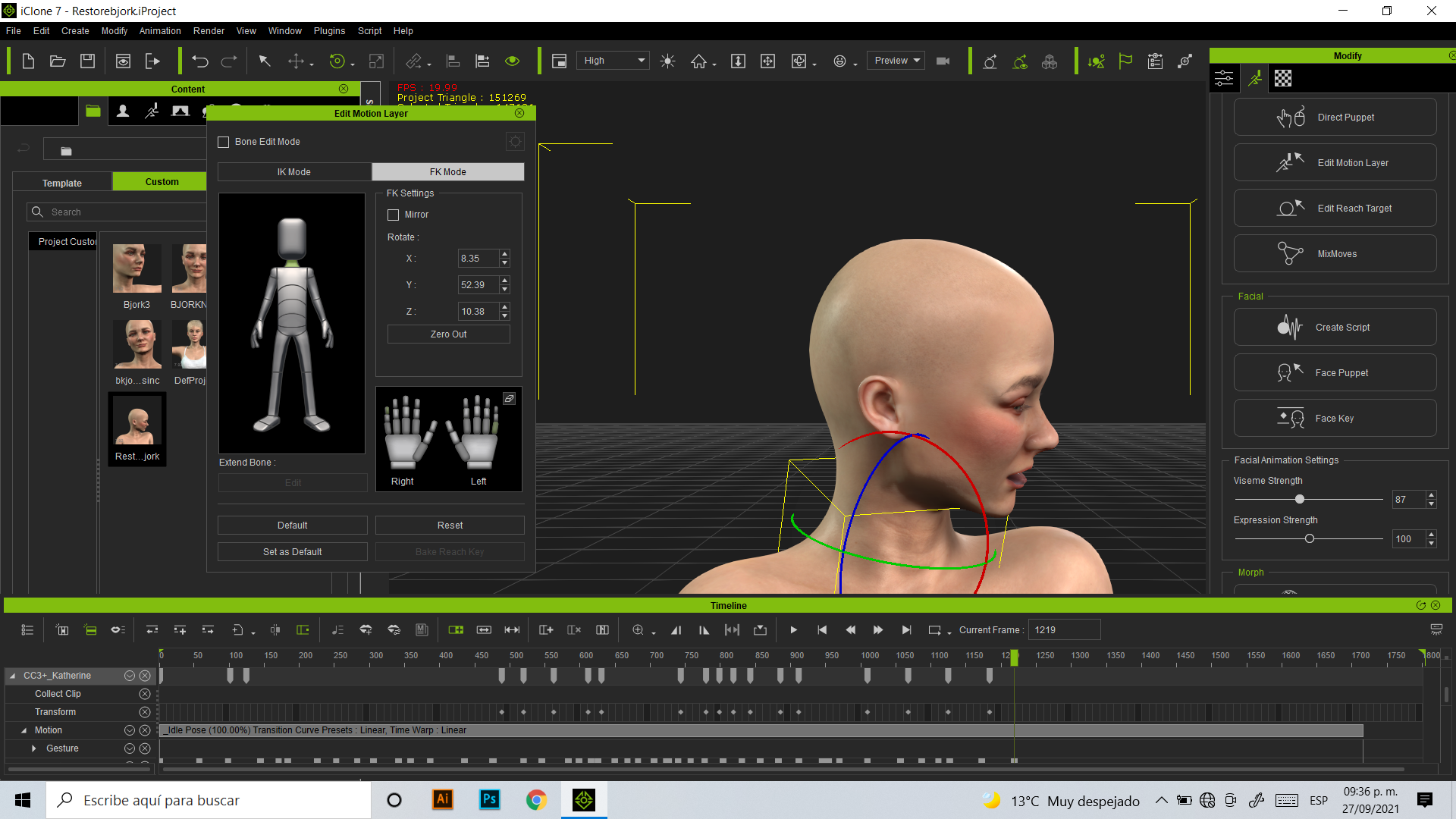The height and width of the screenshot is (819, 1456).
Task: Open the MixMoves tool
Action: tap(1335, 254)
